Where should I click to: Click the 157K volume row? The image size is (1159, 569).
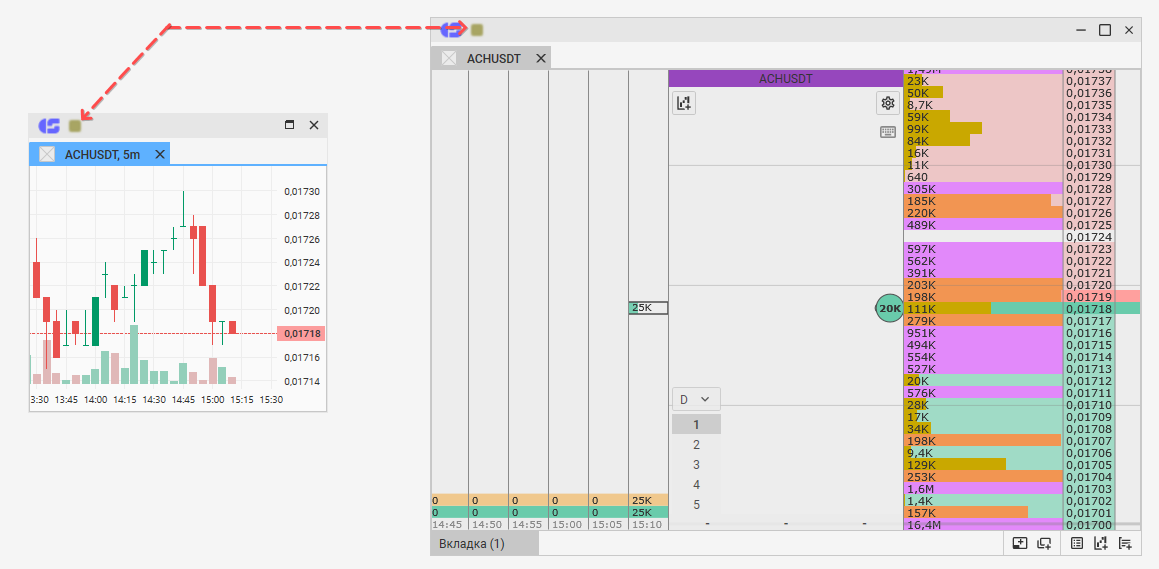coord(983,513)
